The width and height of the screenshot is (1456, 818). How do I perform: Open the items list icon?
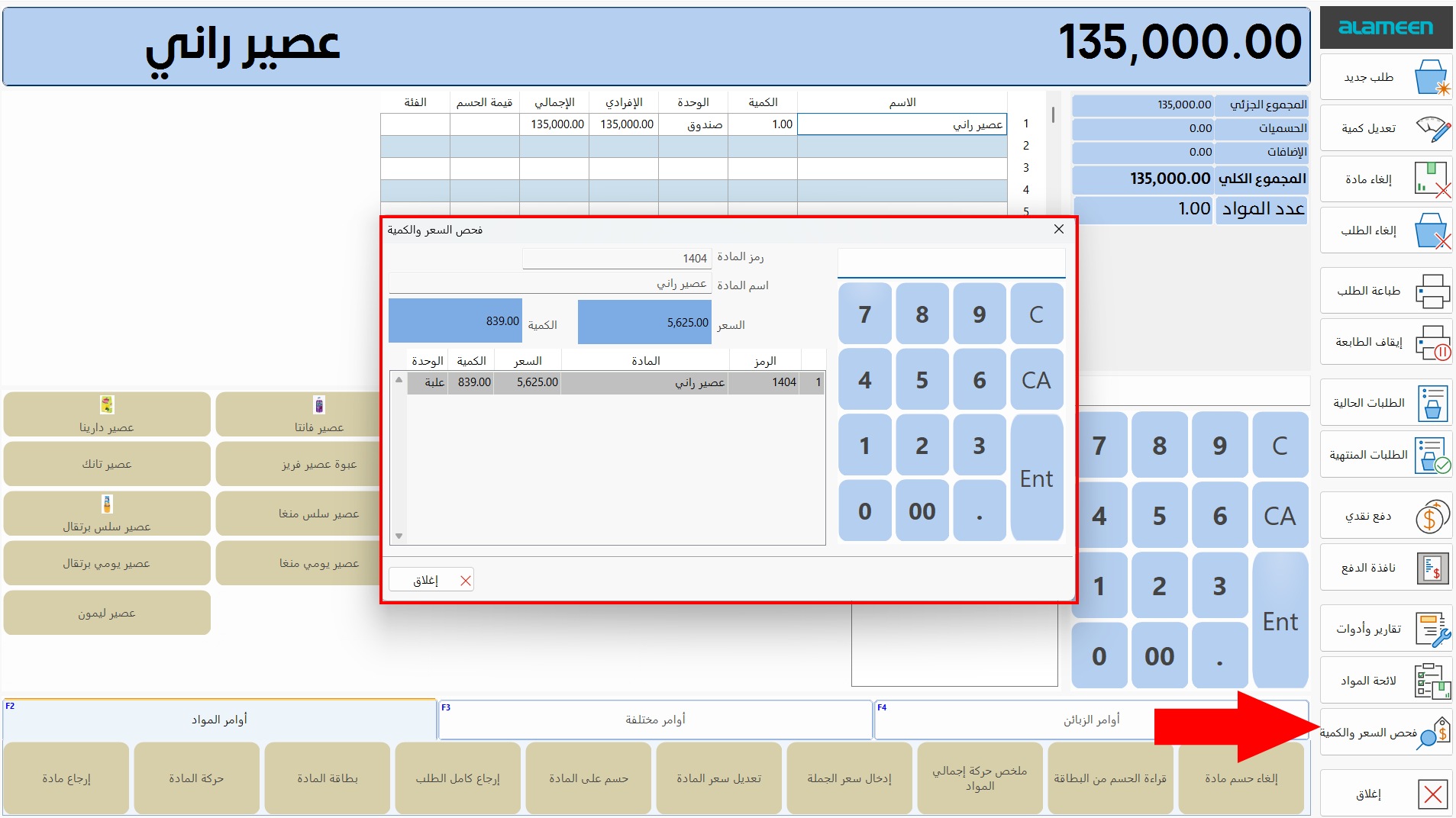[x=1432, y=681]
